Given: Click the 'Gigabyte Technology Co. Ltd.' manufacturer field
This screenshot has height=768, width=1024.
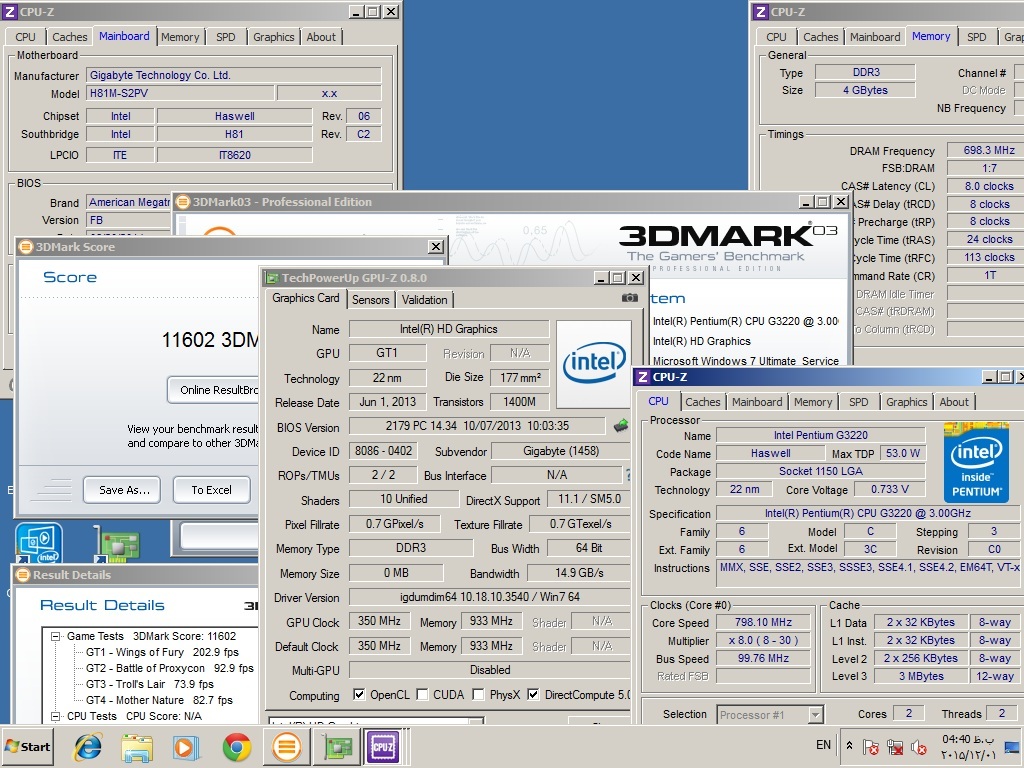Looking at the screenshot, I should pos(234,75).
